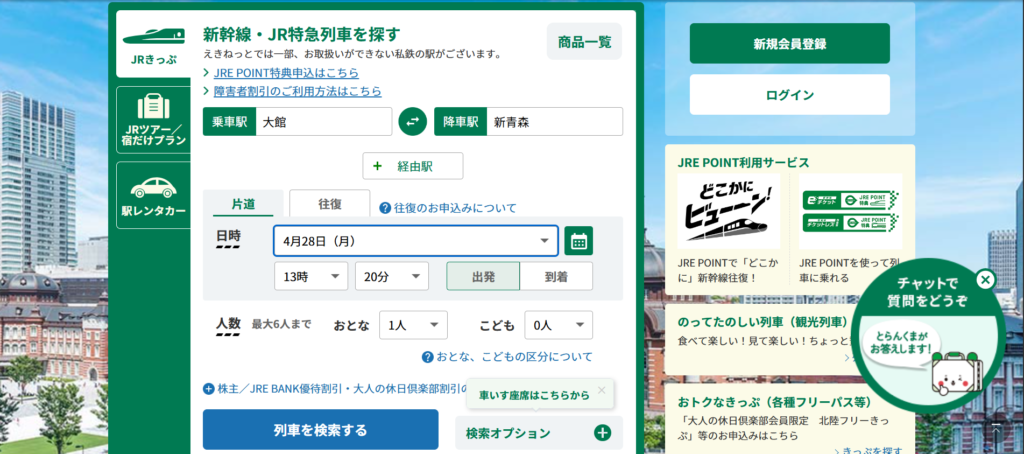This screenshot has height=454, width=1024.
Task: Open the calendar date picker icon
Action: coord(578,241)
